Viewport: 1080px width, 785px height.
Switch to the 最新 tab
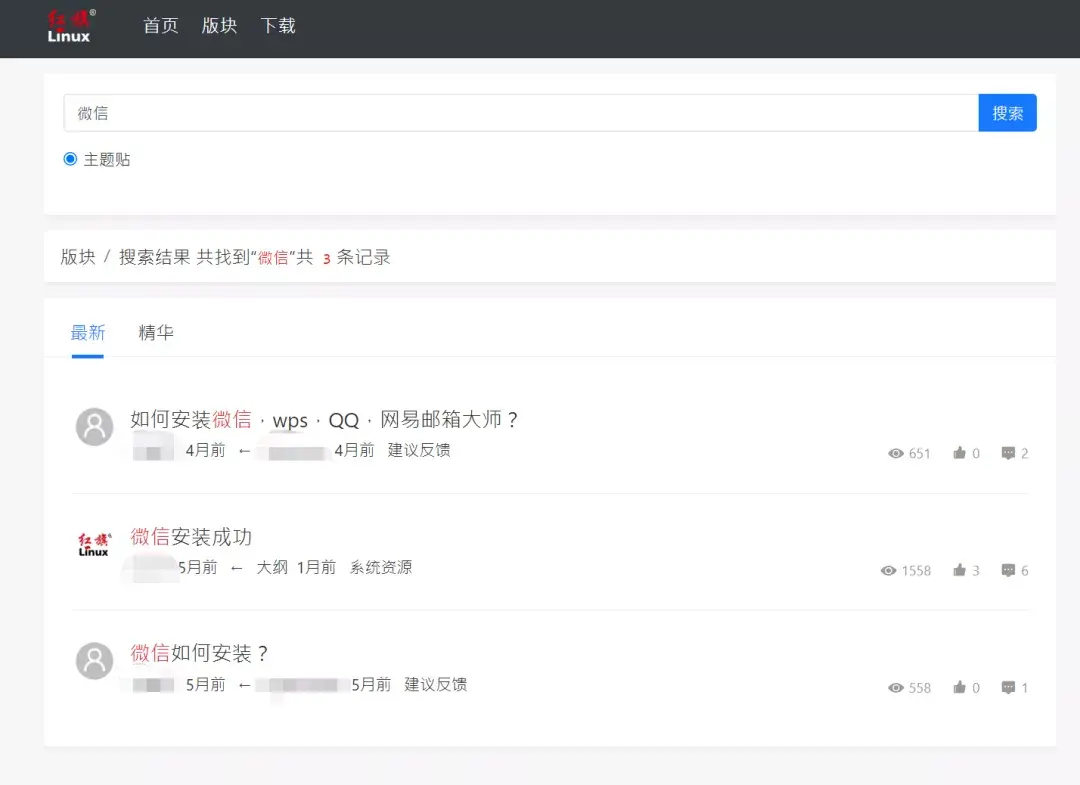(87, 333)
